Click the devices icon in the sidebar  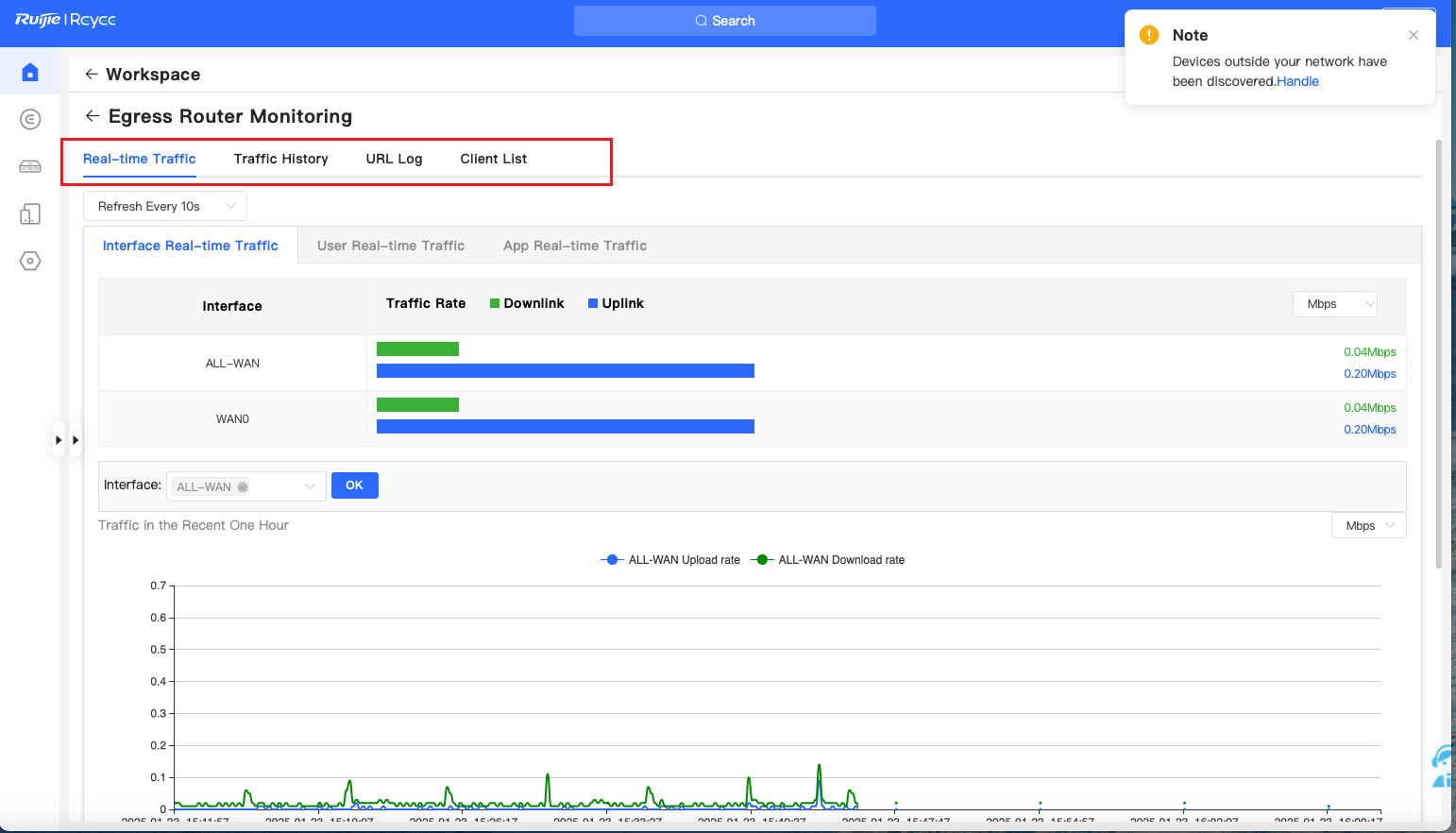30,214
